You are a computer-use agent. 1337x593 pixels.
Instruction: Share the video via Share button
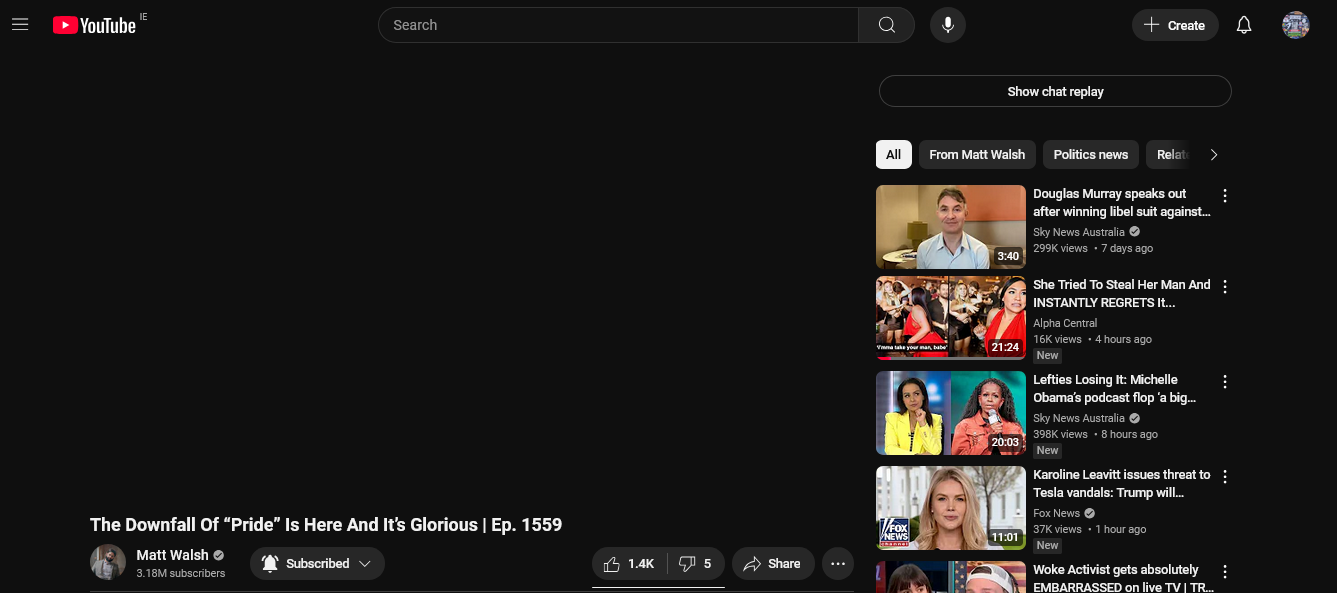coord(773,564)
